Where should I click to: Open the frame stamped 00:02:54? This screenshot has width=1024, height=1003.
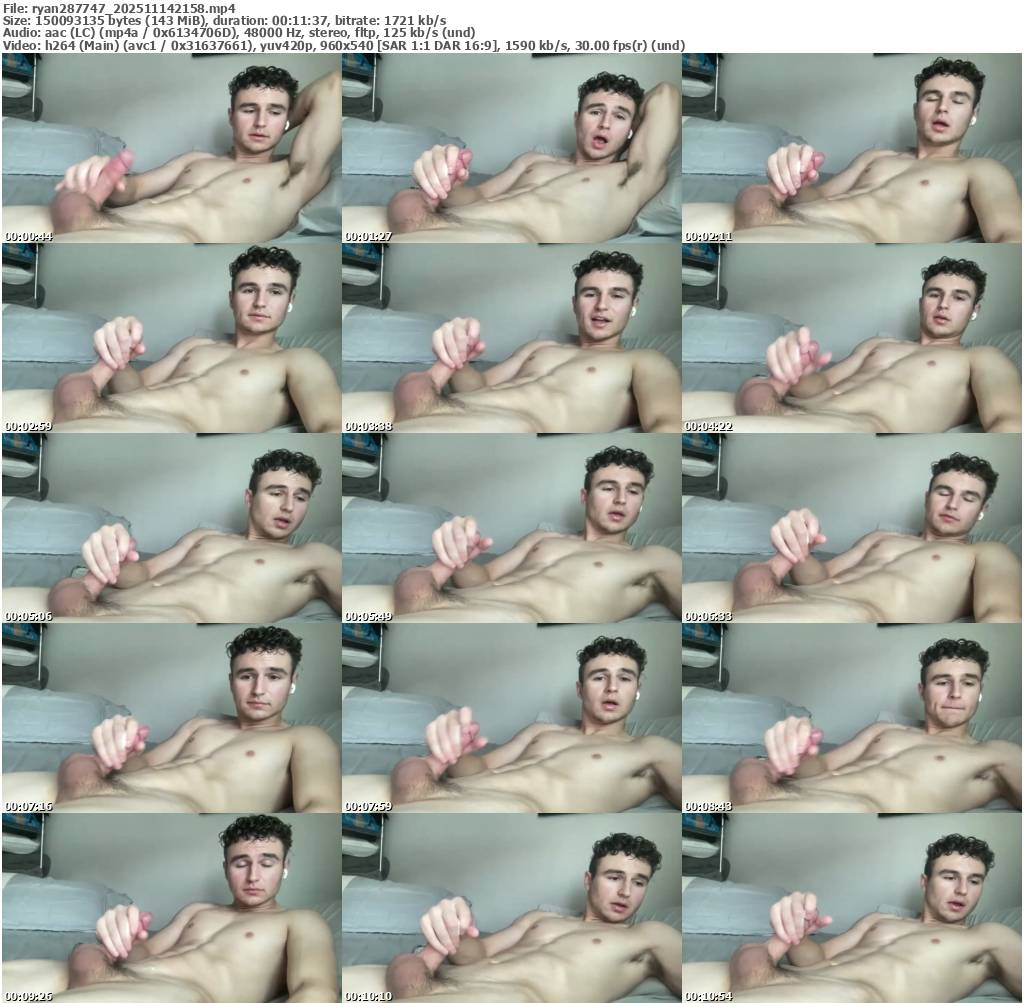coord(170,338)
